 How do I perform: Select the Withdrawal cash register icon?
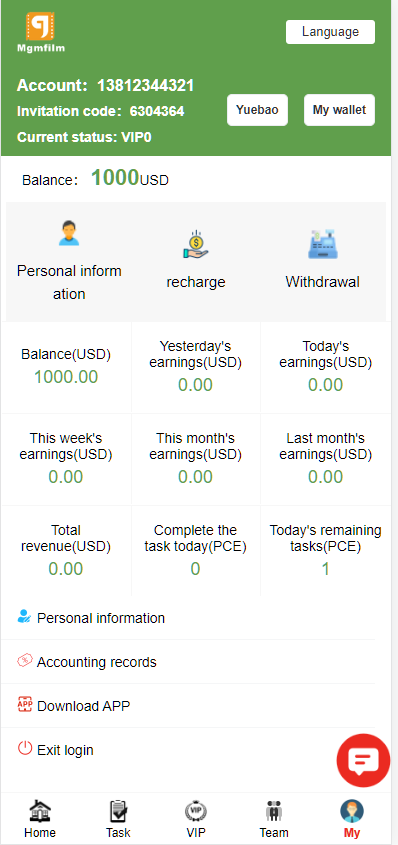click(323, 244)
